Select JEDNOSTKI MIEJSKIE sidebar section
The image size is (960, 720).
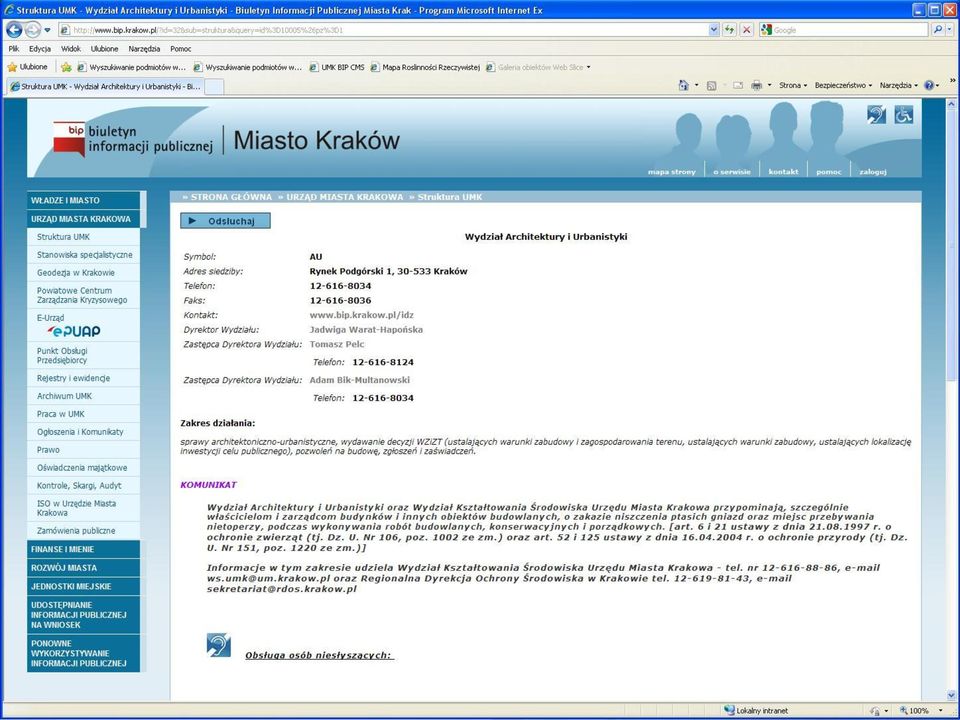83,586
